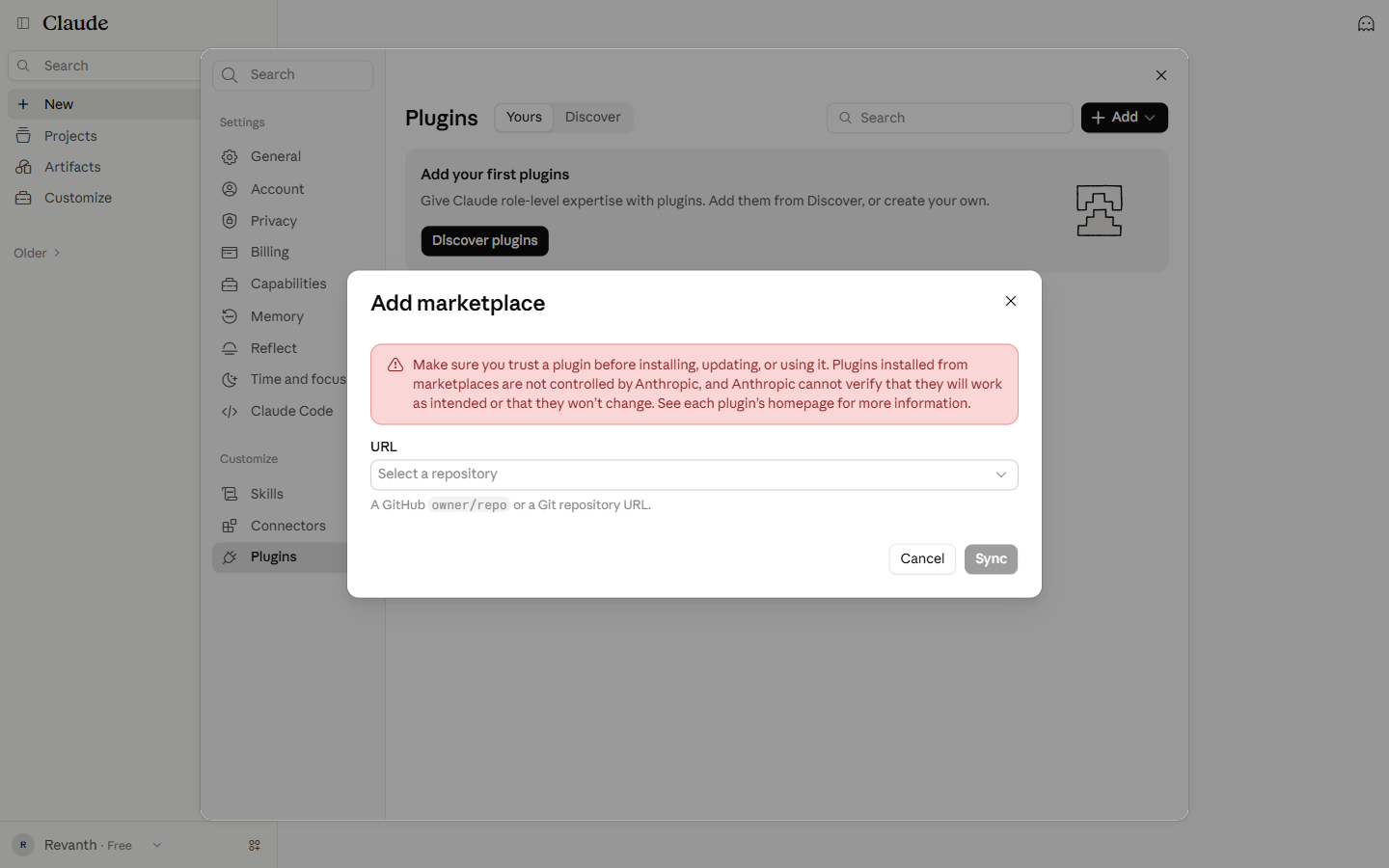Click the Sync button
Screen dimensions: 1389x868
pos(991,559)
